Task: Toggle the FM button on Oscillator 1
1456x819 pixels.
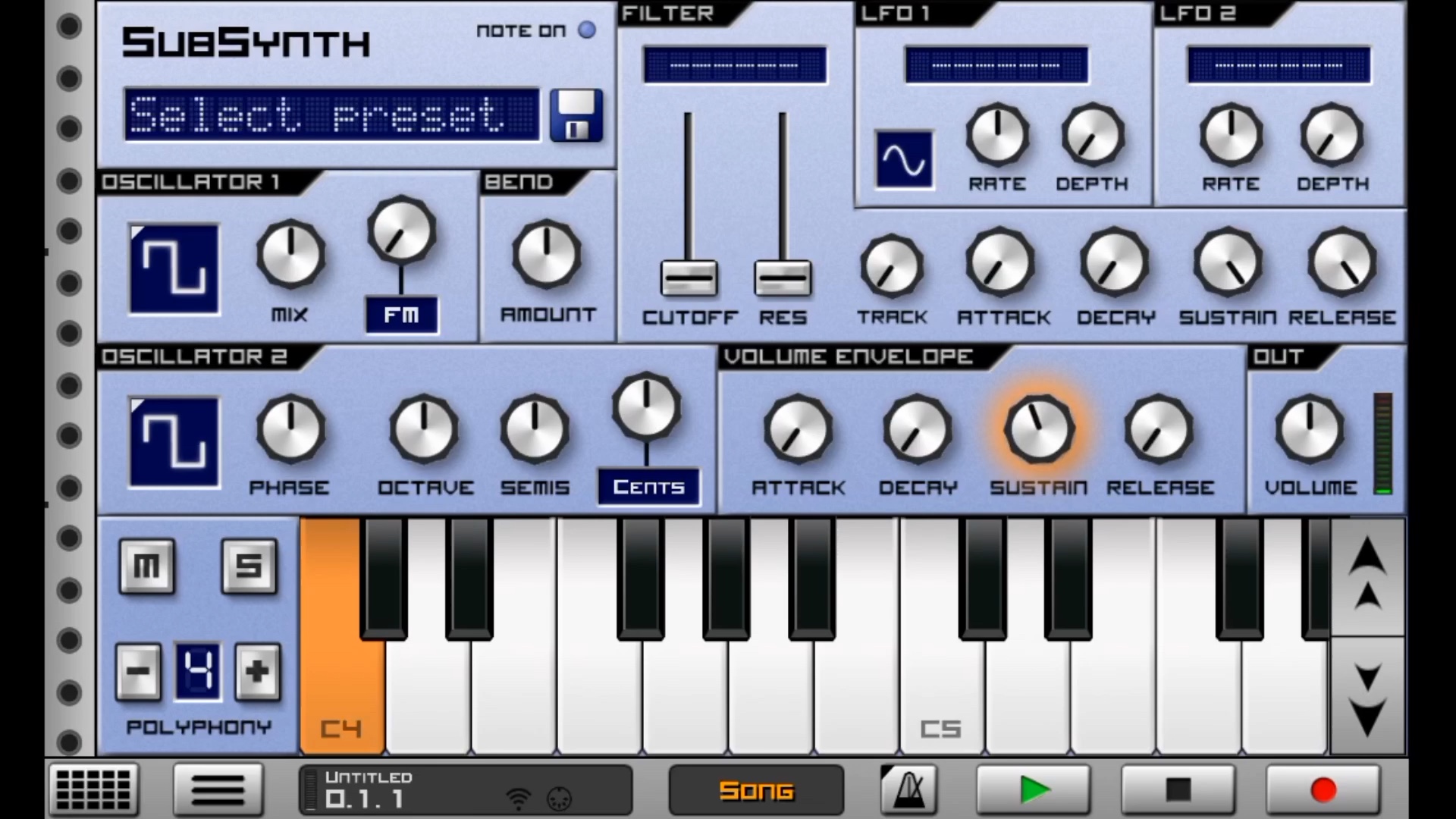Action: (x=400, y=314)
